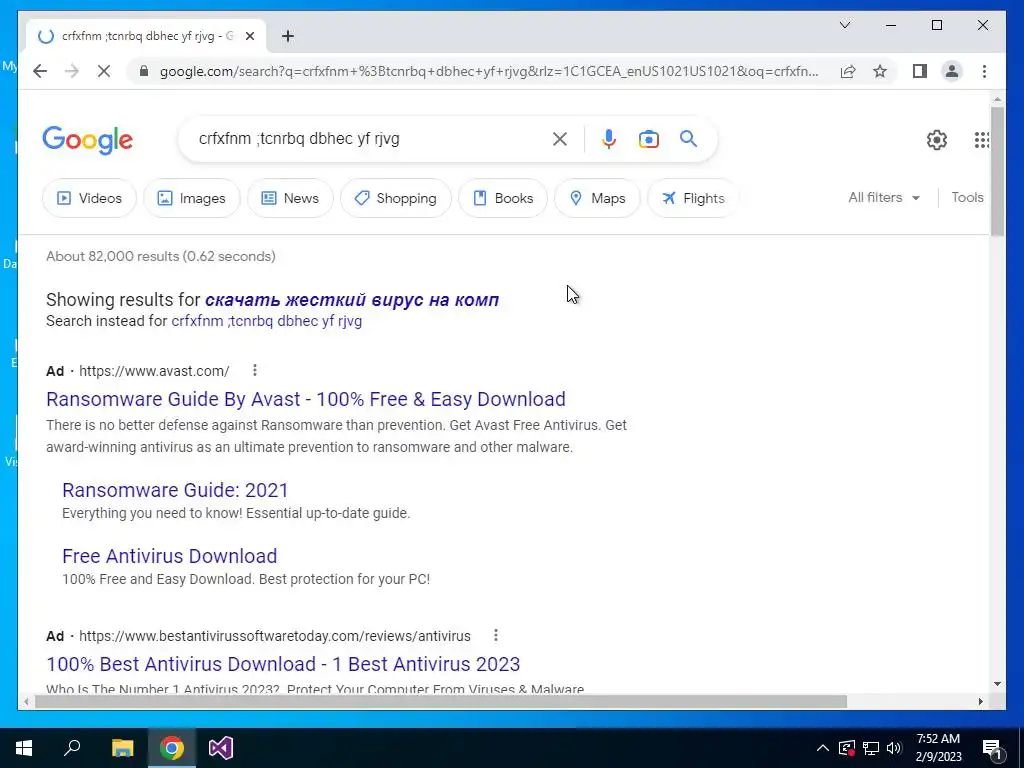Click scroll-right arrow on horizontal bar

[x=980, y=701]
